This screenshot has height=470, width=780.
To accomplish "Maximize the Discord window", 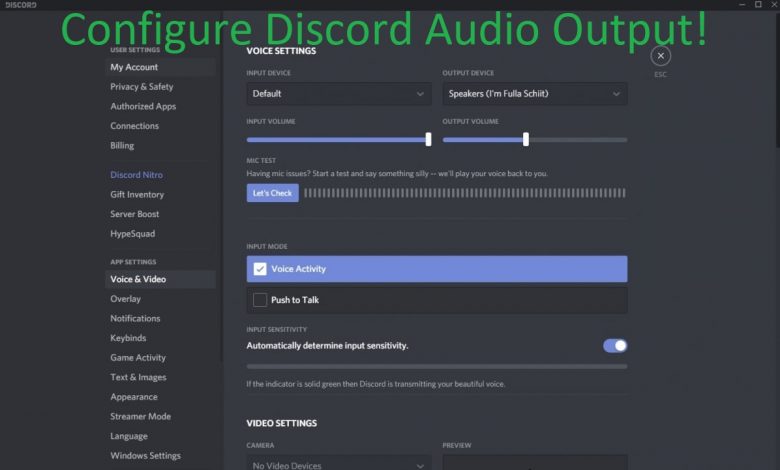I will pyautogui.click(x=758, y=4).
